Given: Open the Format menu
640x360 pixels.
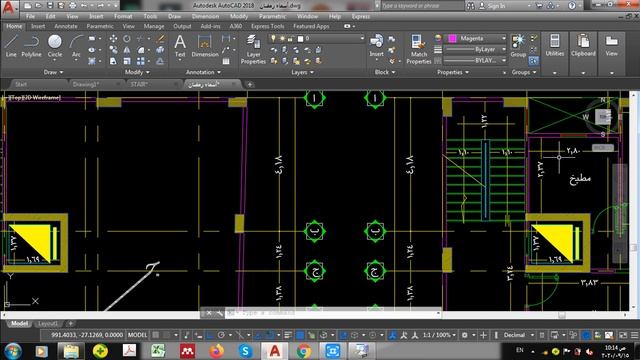Looking at the screenshot, I should 123,16.
